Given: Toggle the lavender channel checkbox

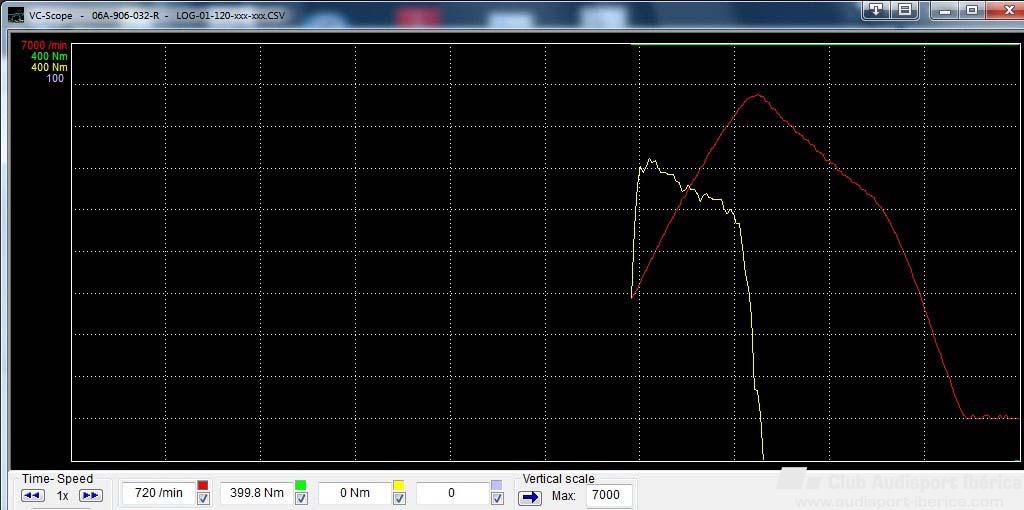Looking at the screenshot, I should click(x=497, y=498).
